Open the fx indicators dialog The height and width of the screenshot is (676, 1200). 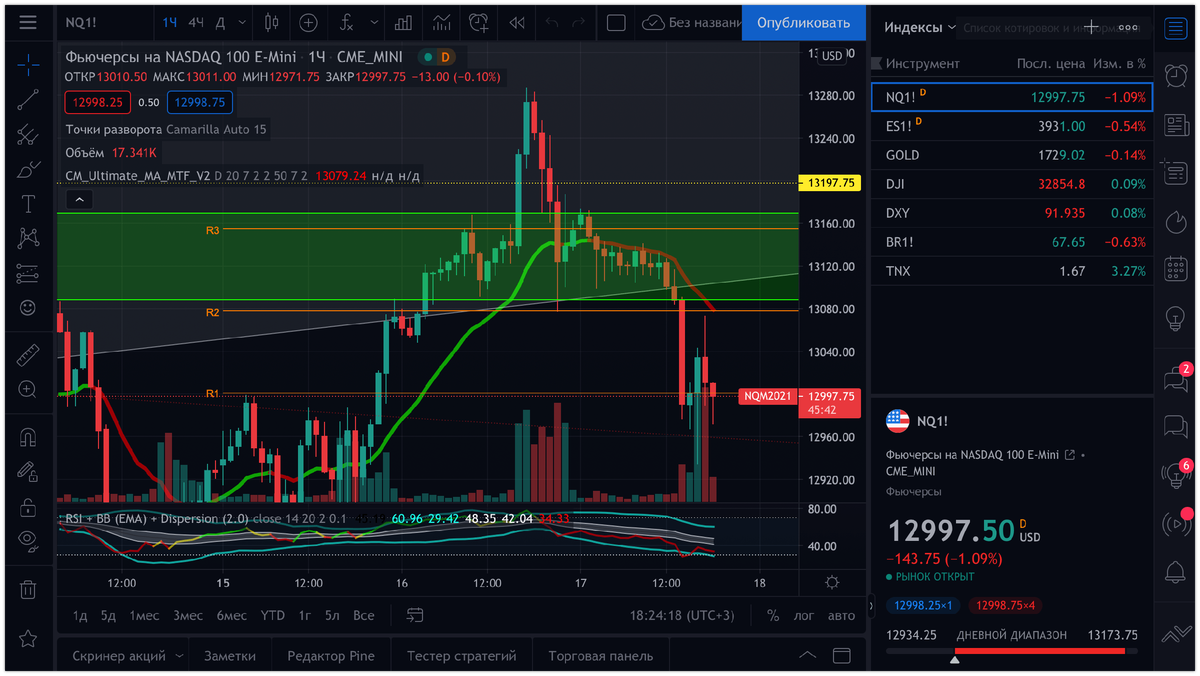[x=347, y=22]
